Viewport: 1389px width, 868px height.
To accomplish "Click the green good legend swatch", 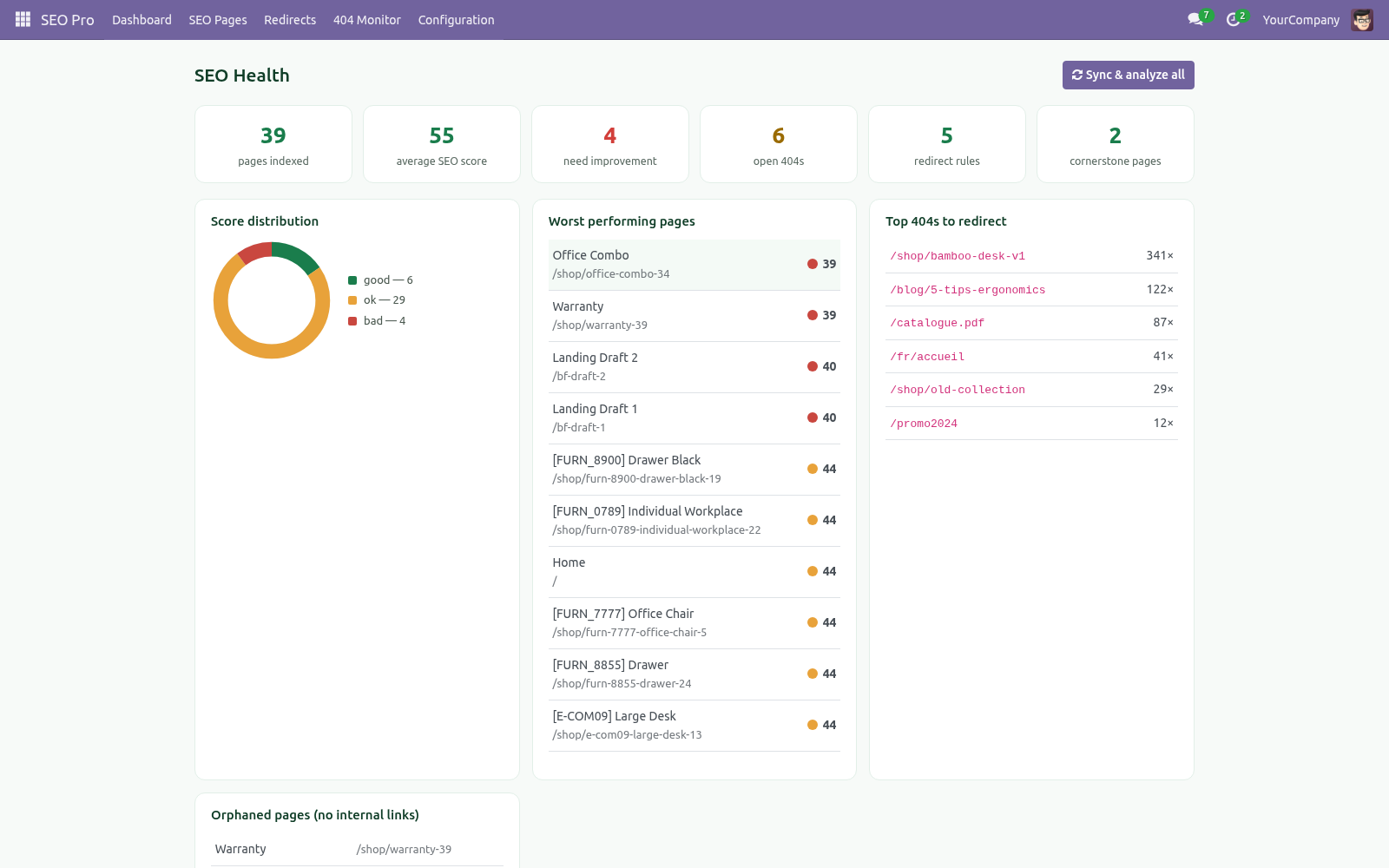I will pos(352,280).
